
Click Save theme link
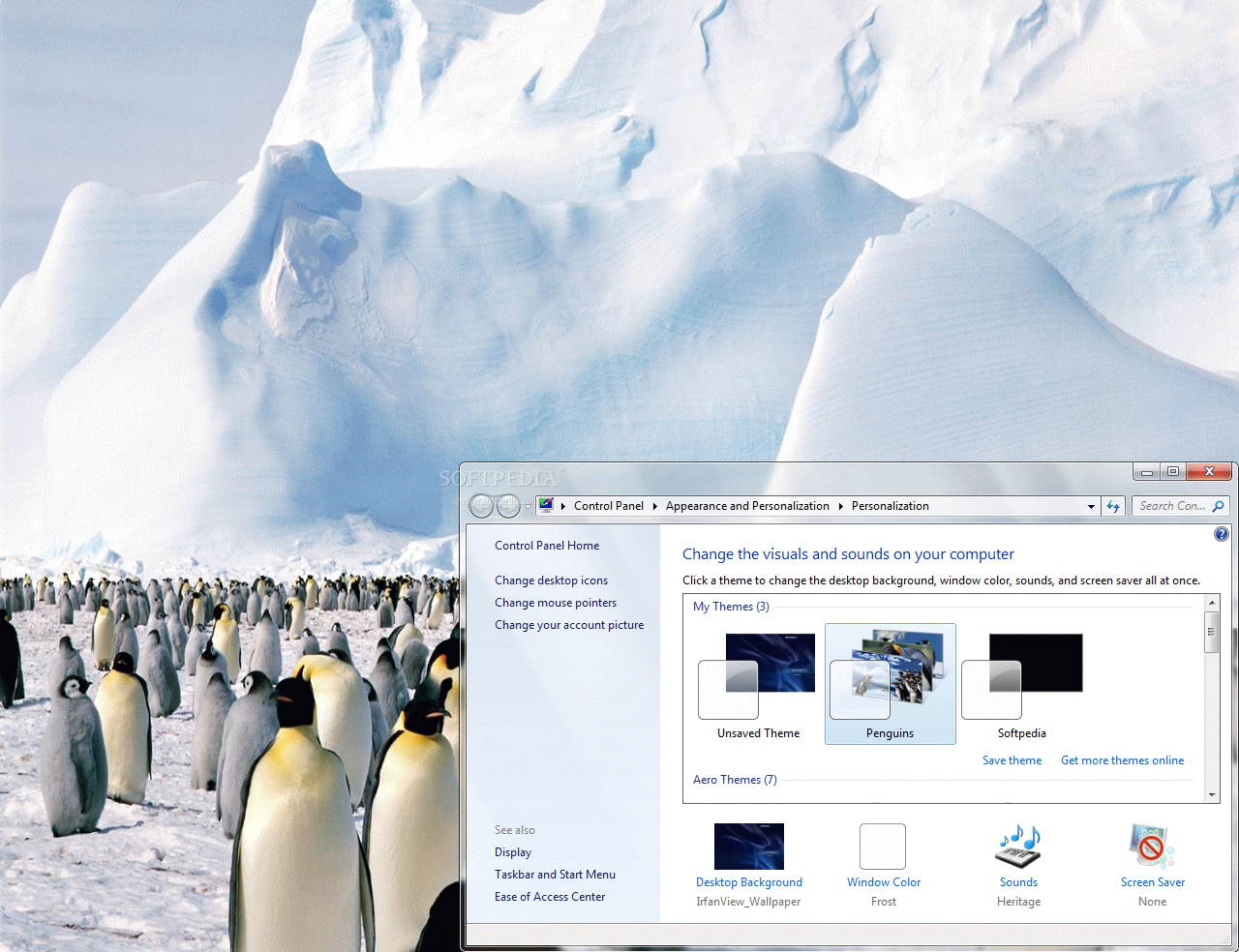click(x=1012, y=760)
